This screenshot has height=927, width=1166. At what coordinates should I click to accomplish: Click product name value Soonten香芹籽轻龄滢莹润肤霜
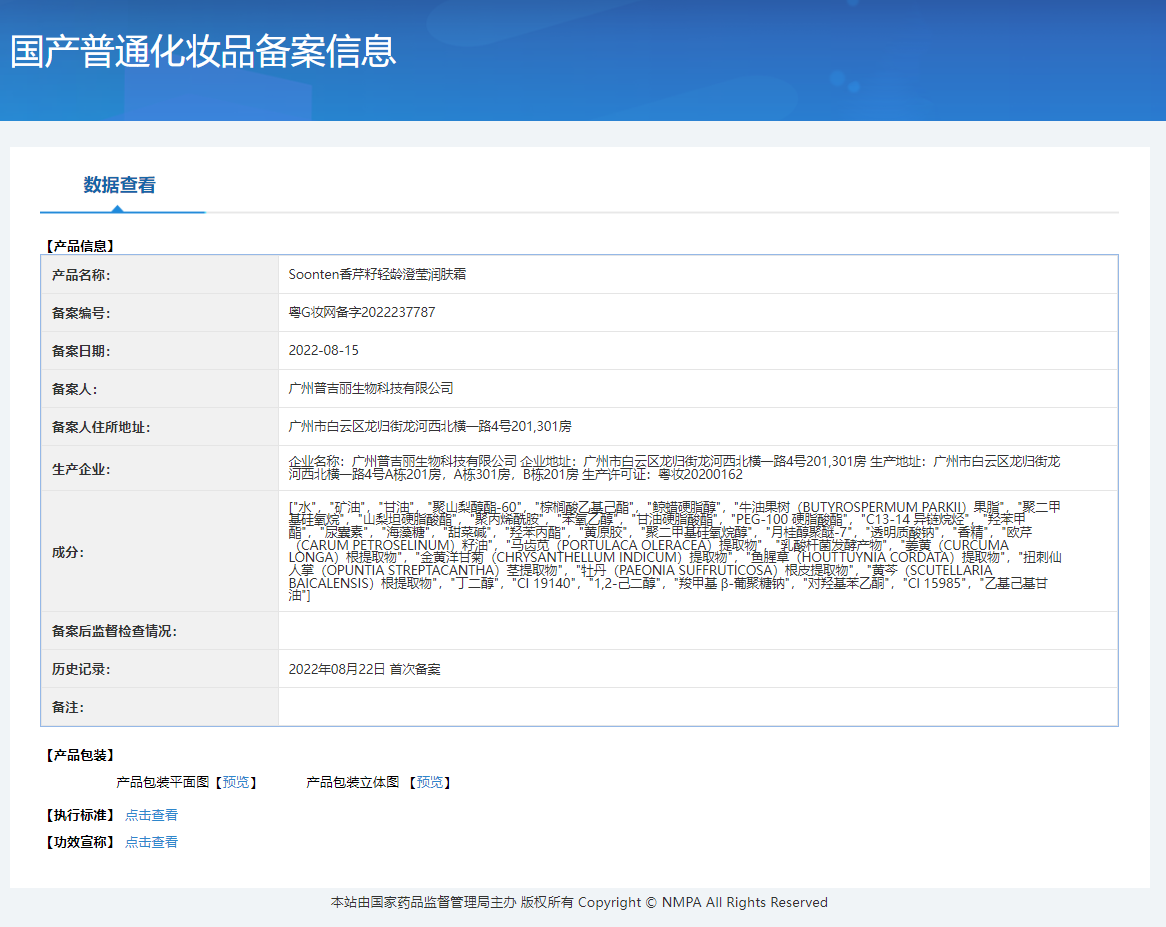click(375, 275)
